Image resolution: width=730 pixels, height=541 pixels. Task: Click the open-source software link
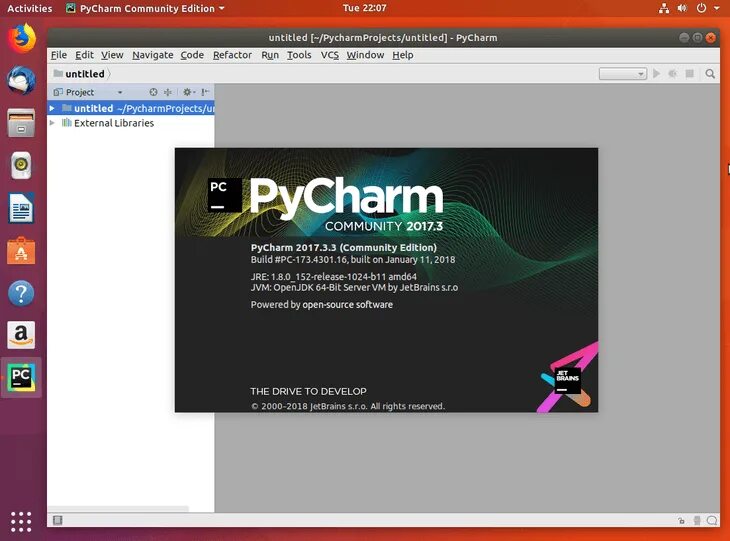point(347,304)
